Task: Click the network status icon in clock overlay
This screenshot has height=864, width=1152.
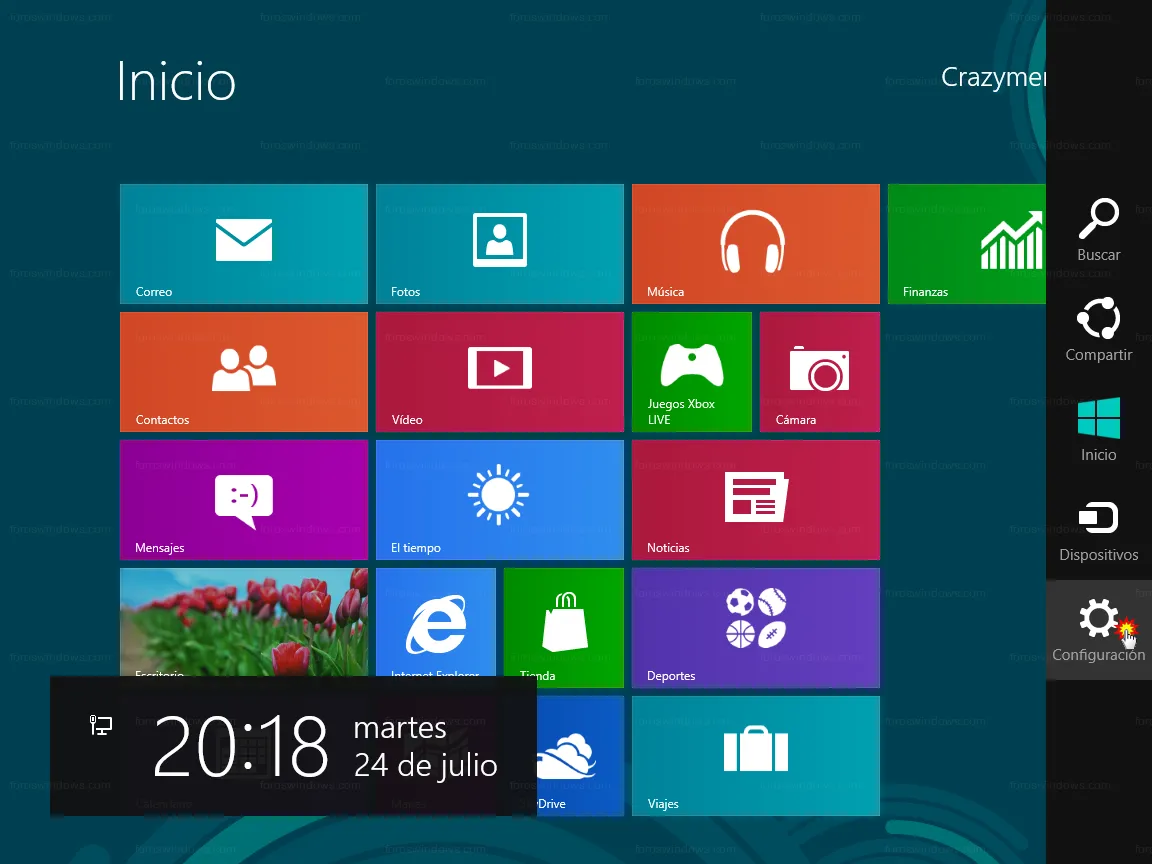Action: click(101, 725)
